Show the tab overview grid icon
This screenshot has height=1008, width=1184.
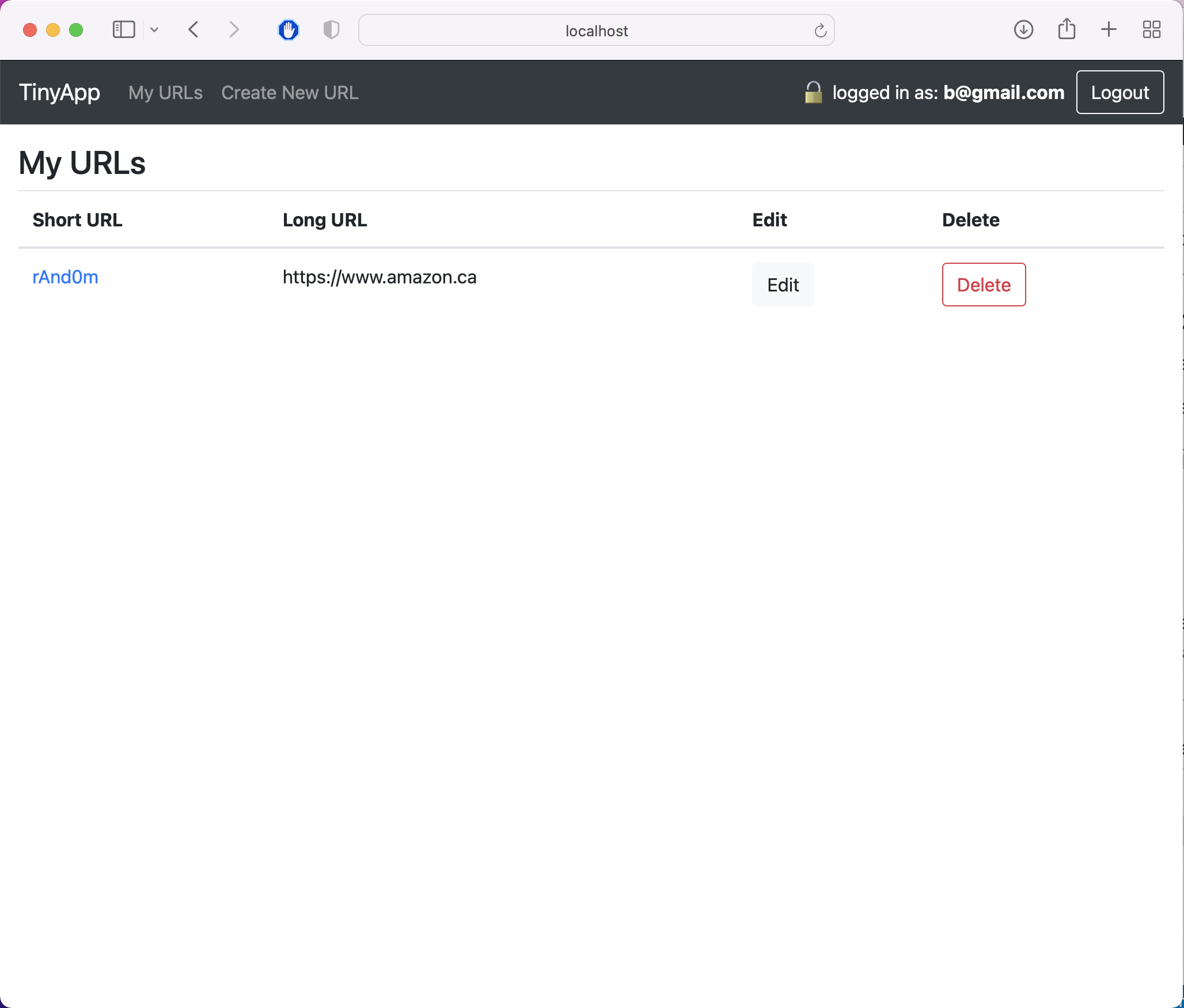(x=1151, y=30)
